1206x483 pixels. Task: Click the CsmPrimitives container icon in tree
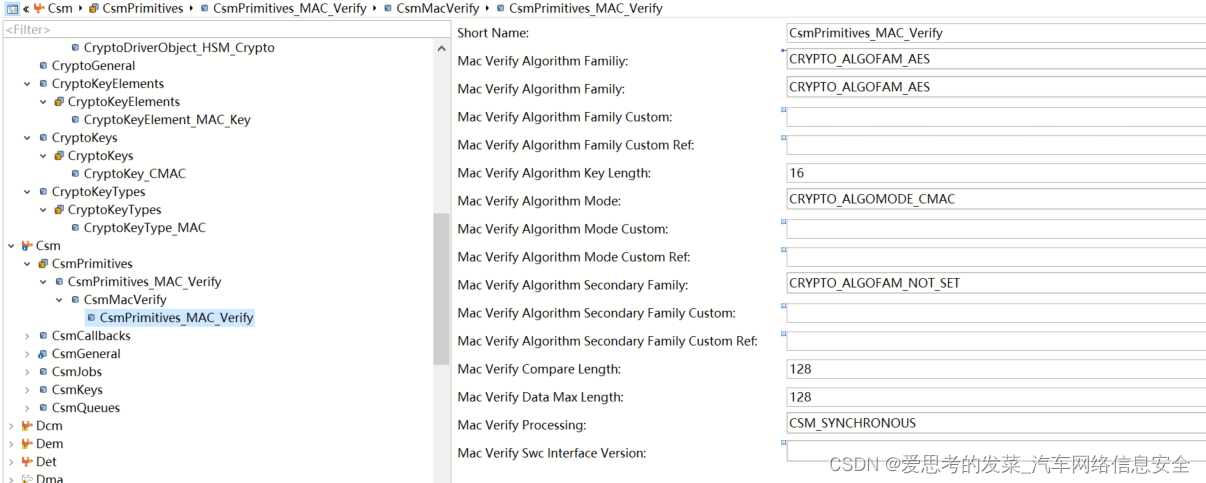point(43,264)
